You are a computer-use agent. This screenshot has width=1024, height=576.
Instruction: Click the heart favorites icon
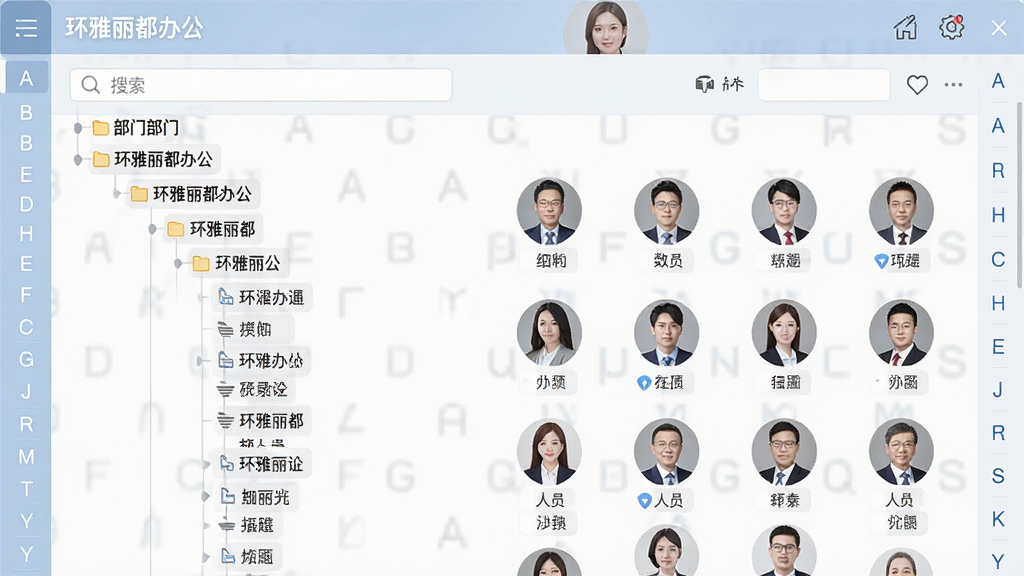click(x=917, y=85)
